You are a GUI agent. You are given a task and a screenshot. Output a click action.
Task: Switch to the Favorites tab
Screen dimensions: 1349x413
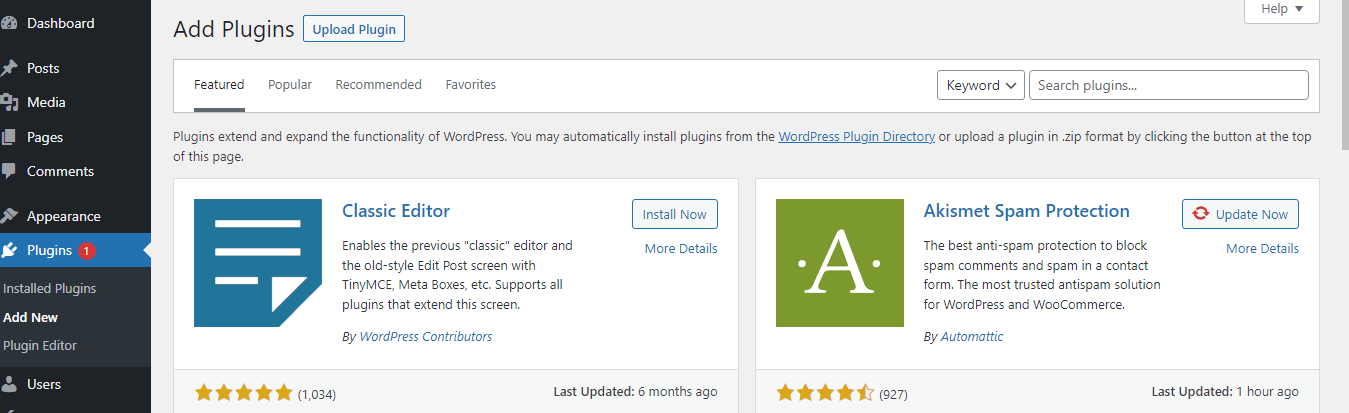pyautogui.click(x=471, y=85)
